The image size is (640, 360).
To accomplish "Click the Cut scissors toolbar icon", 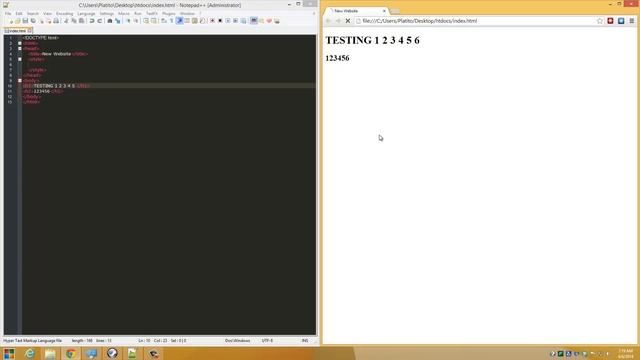I will tap(66, 21).
